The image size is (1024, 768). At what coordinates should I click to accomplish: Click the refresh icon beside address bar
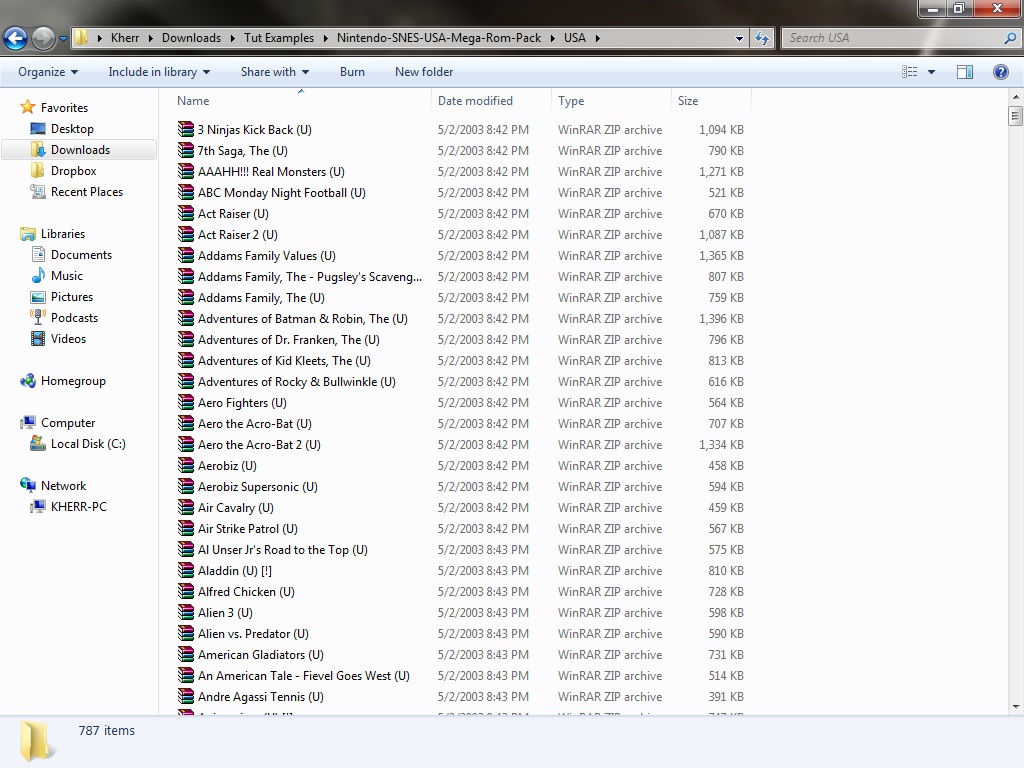763,38
